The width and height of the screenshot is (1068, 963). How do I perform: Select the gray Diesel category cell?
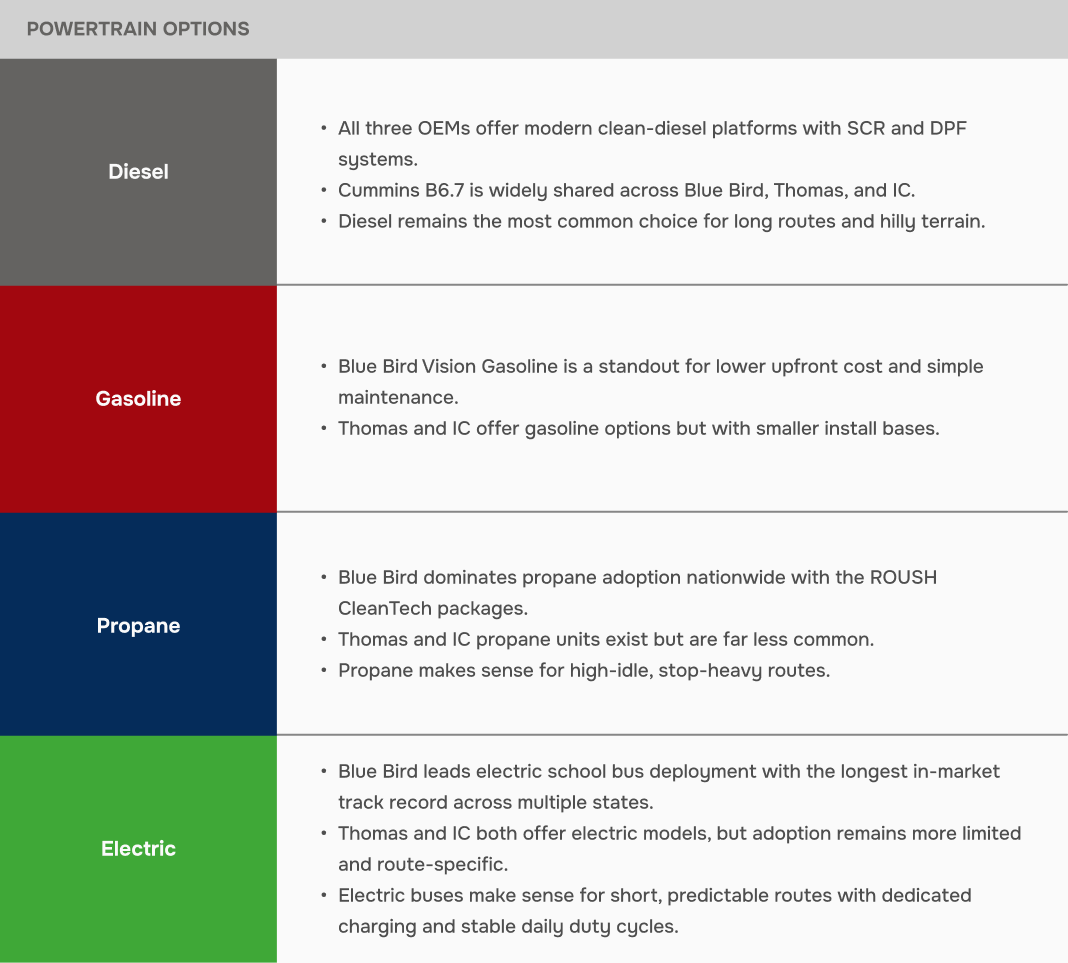(138, 172)
